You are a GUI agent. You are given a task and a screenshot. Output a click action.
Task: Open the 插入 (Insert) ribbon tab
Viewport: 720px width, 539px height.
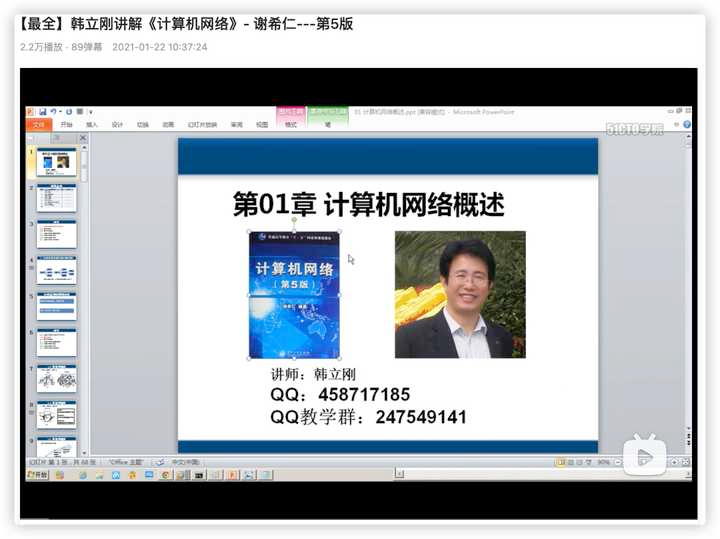point(92,125)
